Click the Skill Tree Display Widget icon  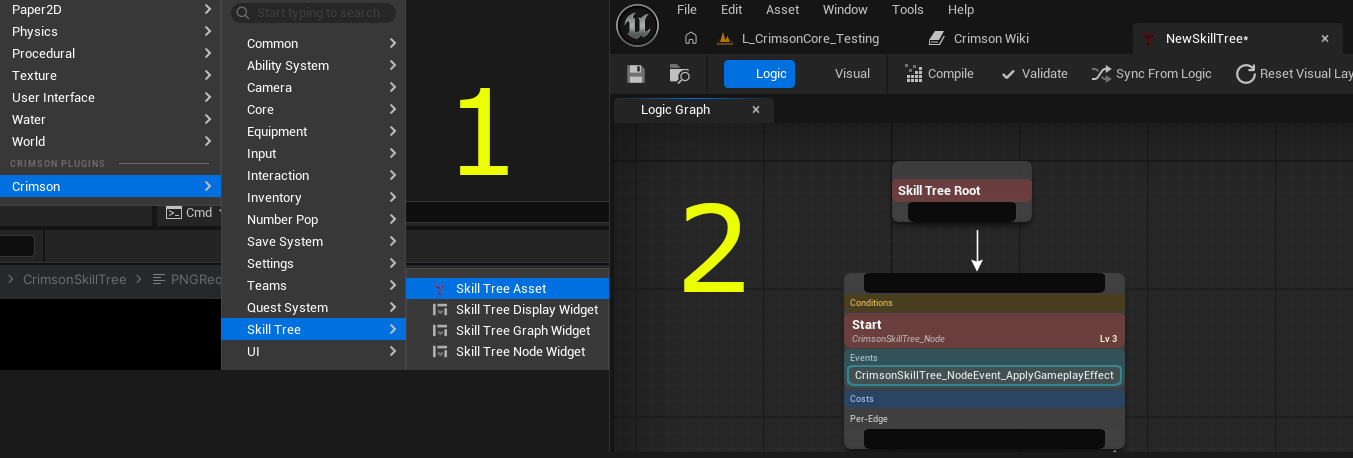point(439,310)
